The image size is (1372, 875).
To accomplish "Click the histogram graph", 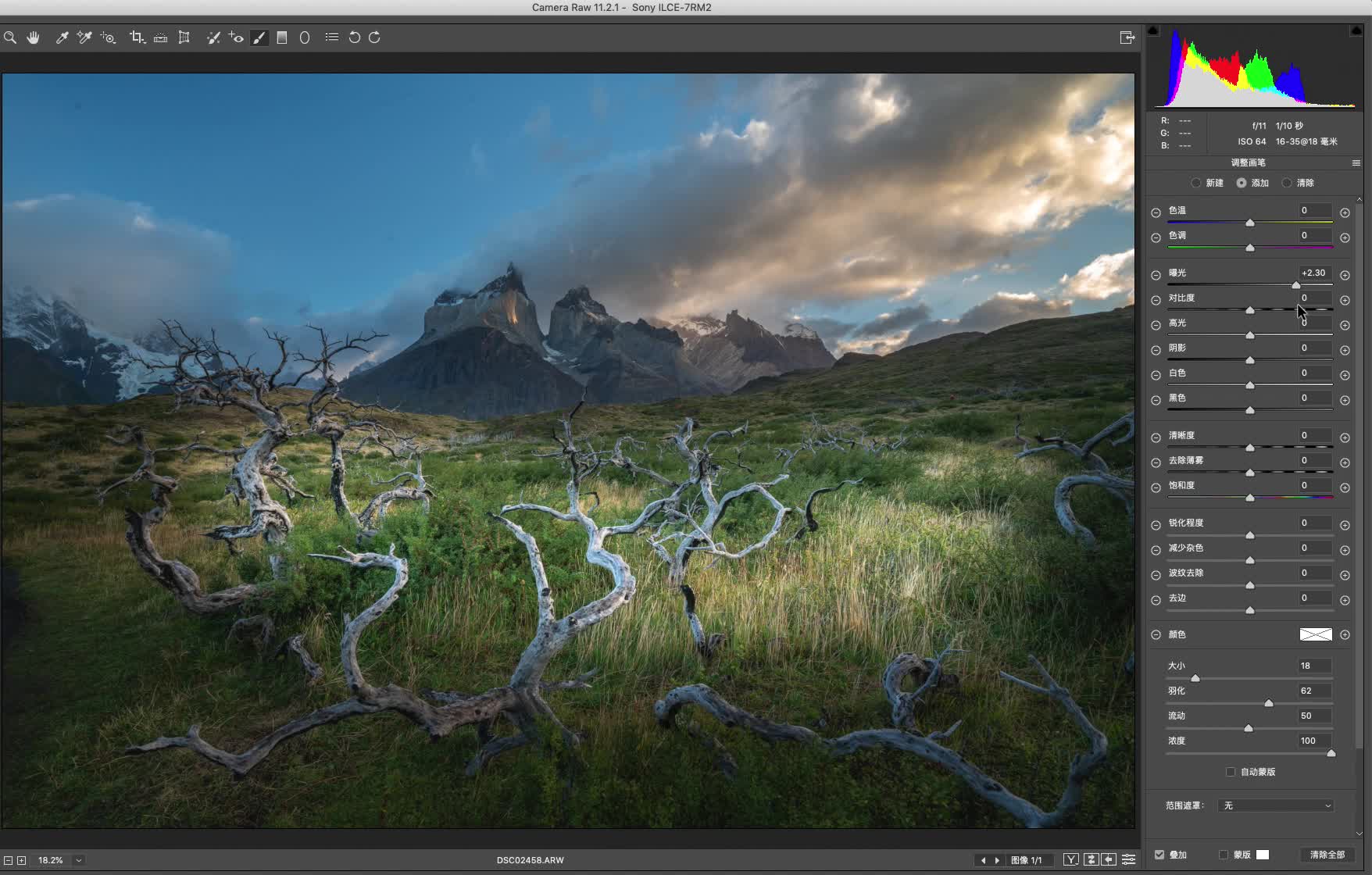I will pos(1255,69).
